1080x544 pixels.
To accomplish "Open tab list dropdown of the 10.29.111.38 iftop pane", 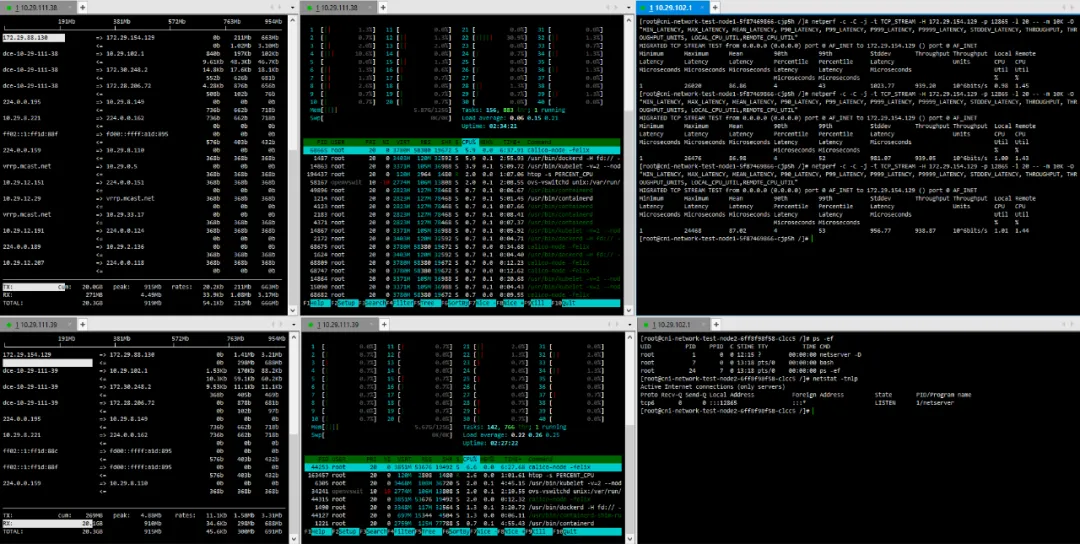I will (293, 7).
